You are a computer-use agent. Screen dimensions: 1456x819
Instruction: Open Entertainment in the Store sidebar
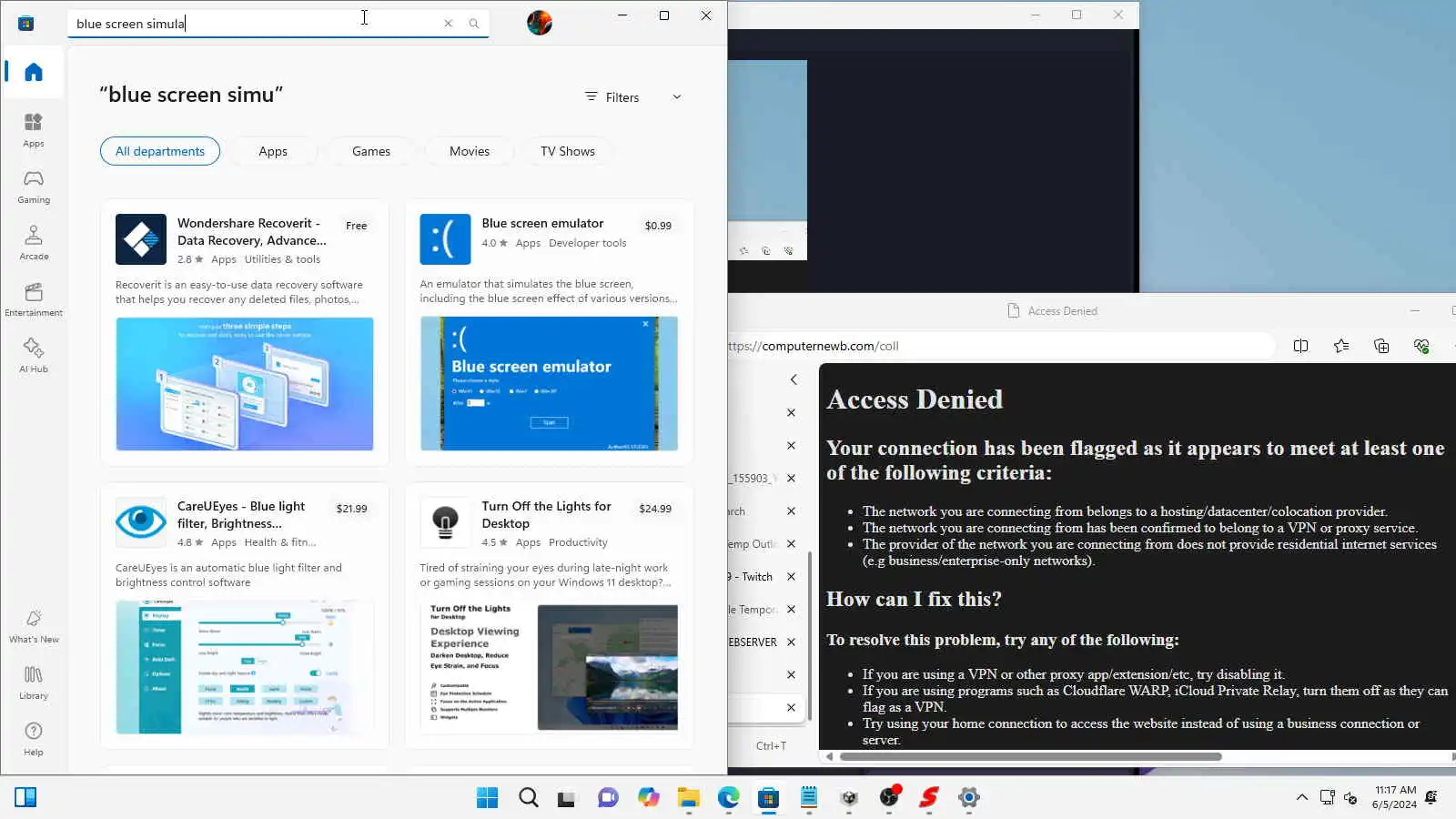click(34, 299)
